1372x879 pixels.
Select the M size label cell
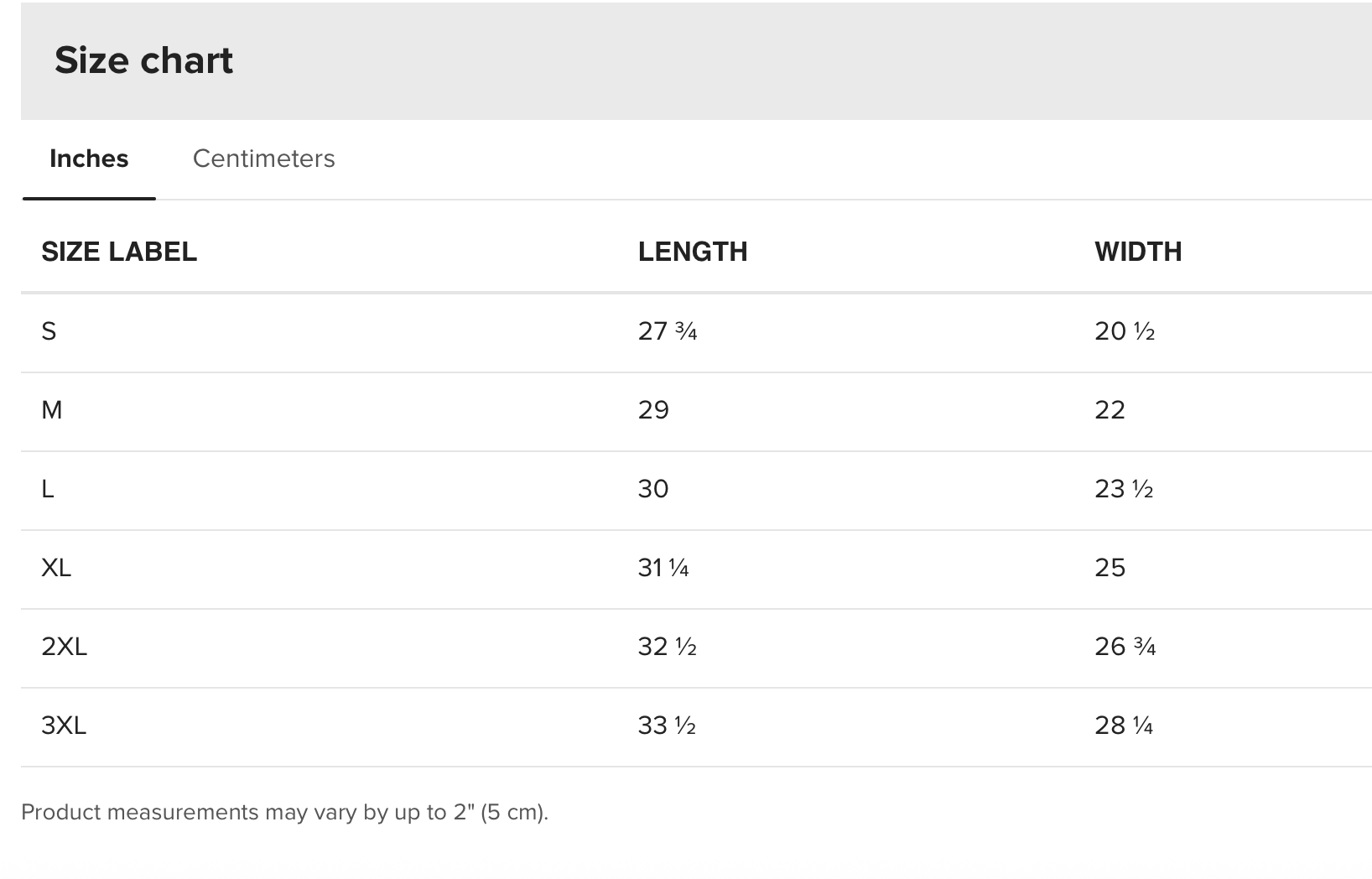click(52, 410)
